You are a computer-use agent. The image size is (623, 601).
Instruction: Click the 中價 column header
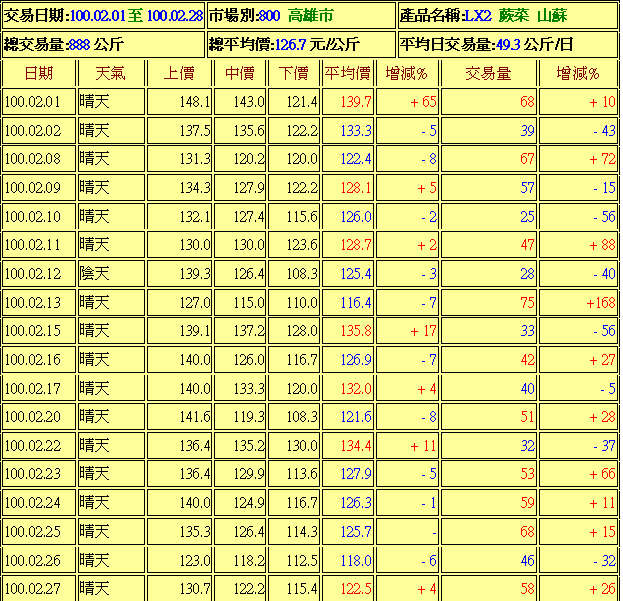point(240,73)
